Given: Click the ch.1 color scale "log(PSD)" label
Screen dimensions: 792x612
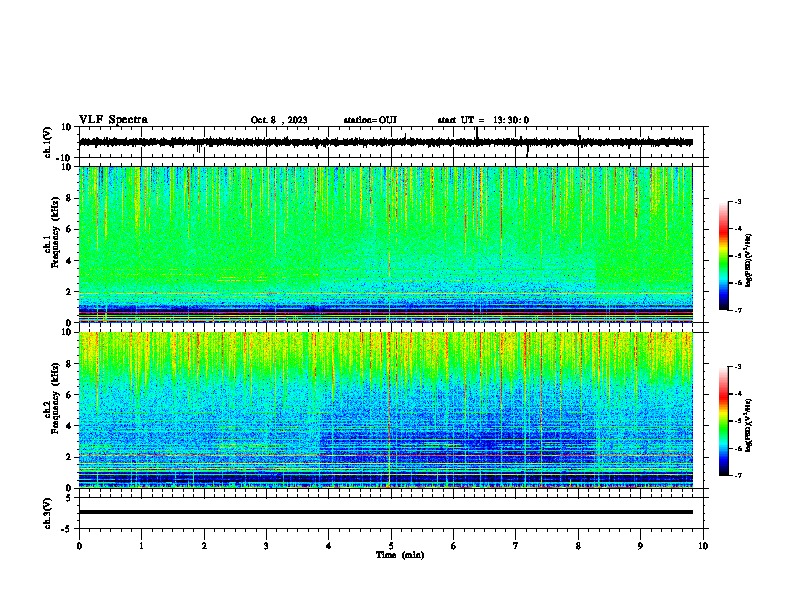Looking at the screenshot, I should point(748,261).
